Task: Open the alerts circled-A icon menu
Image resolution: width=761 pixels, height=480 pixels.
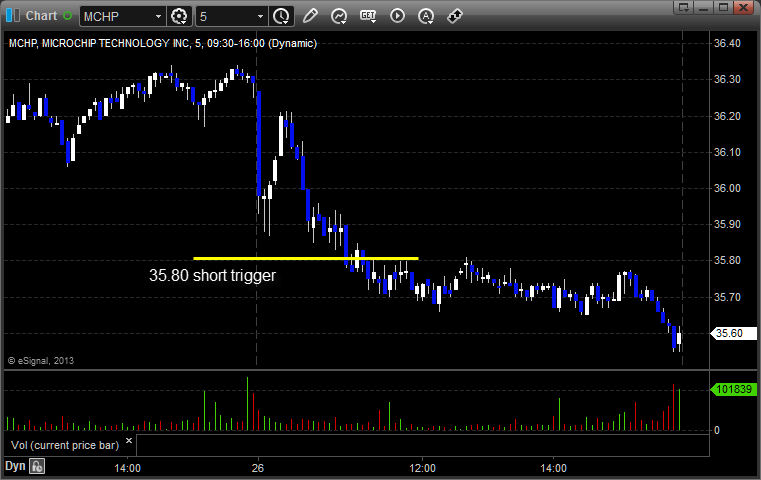Action: pyautogui.click(x=426, y=16)
